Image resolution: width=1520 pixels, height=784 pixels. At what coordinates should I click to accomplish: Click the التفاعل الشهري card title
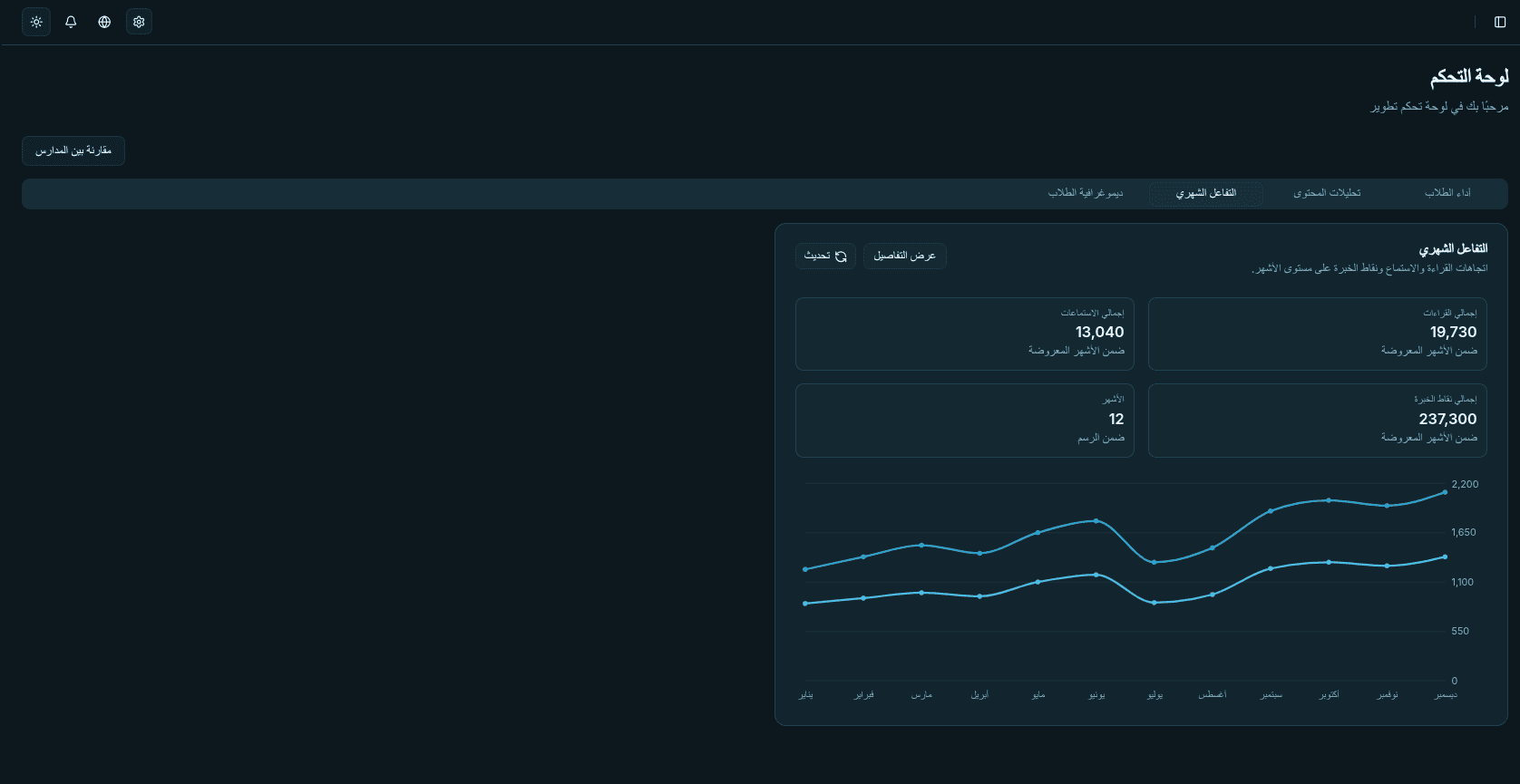point(1453,248)
